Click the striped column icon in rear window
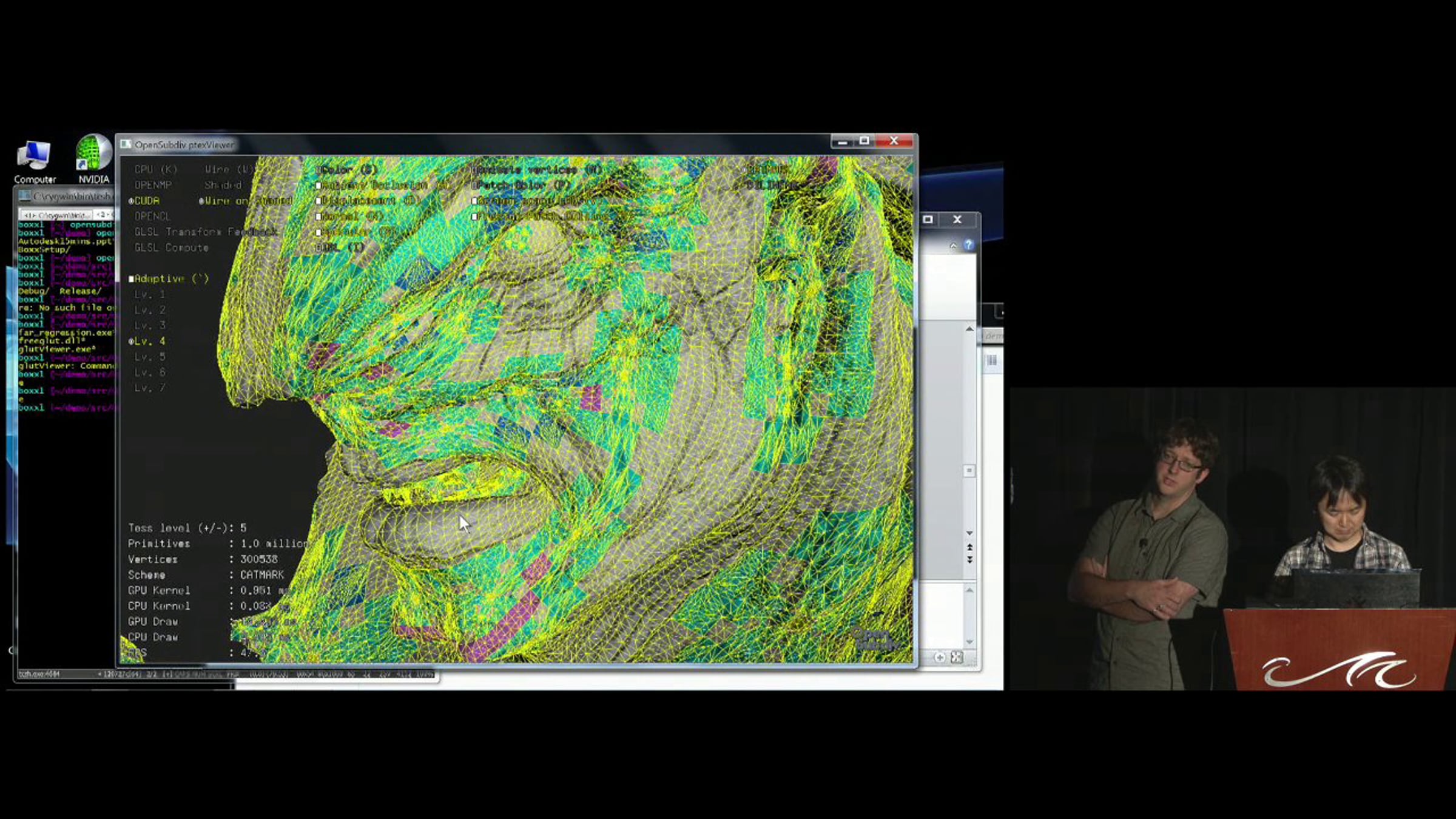This screenshot has height=819, width=1456. pos(992,361)
